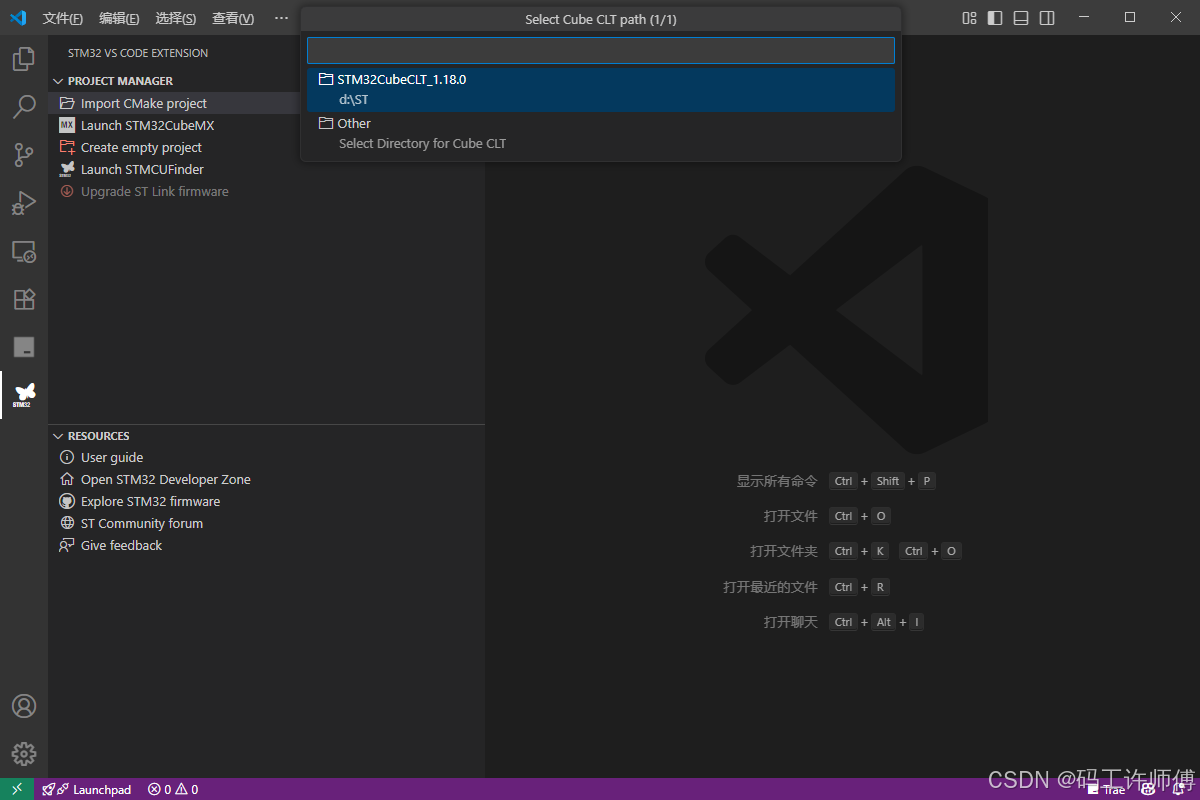Image resolution: width=1200 pixels, height=800 pixels.
Task: Click the GitHub icon for Explore STM32 firmware
Action: [67, 501]
